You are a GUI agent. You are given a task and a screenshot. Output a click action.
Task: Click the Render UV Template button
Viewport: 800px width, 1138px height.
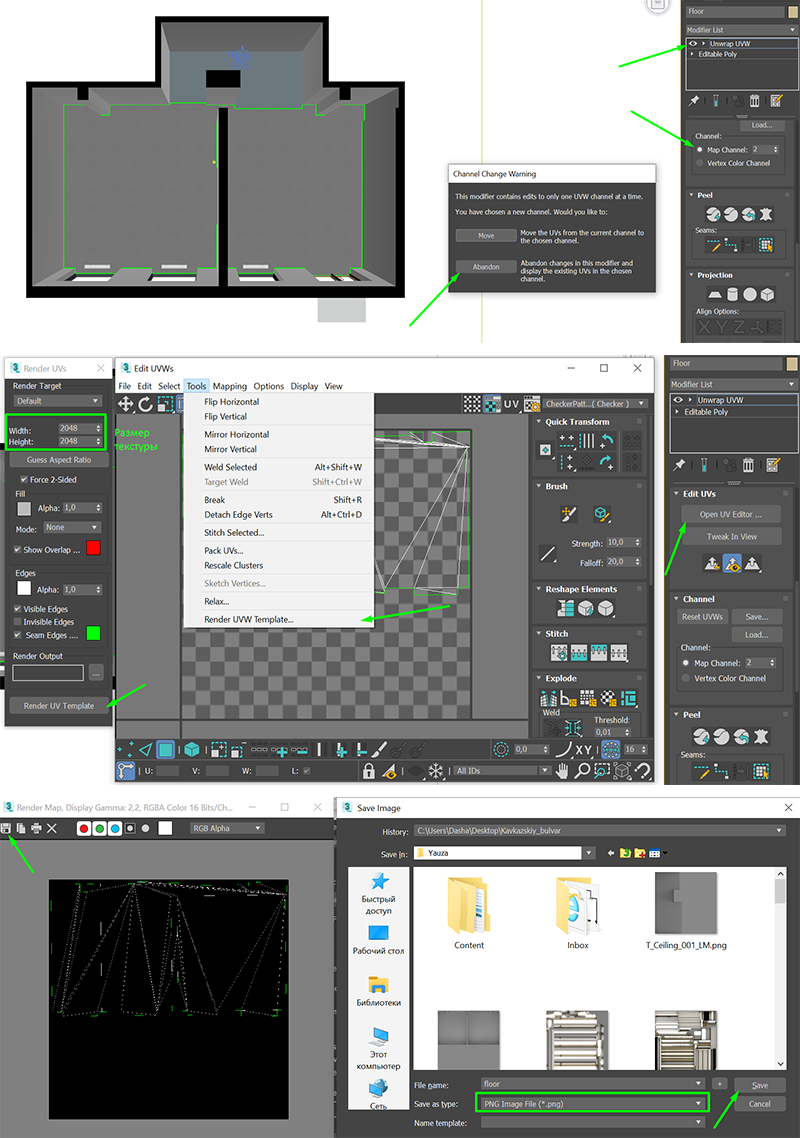(59, 705)
